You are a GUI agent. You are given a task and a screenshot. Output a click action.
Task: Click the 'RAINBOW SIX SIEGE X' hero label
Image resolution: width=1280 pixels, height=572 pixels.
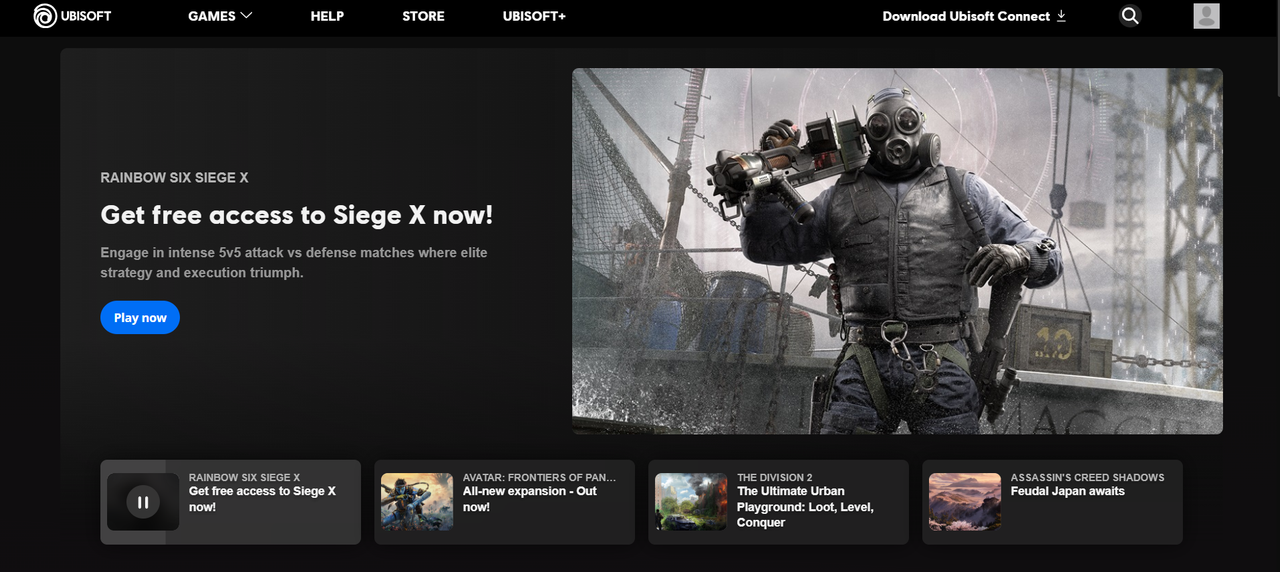(174, 178)
